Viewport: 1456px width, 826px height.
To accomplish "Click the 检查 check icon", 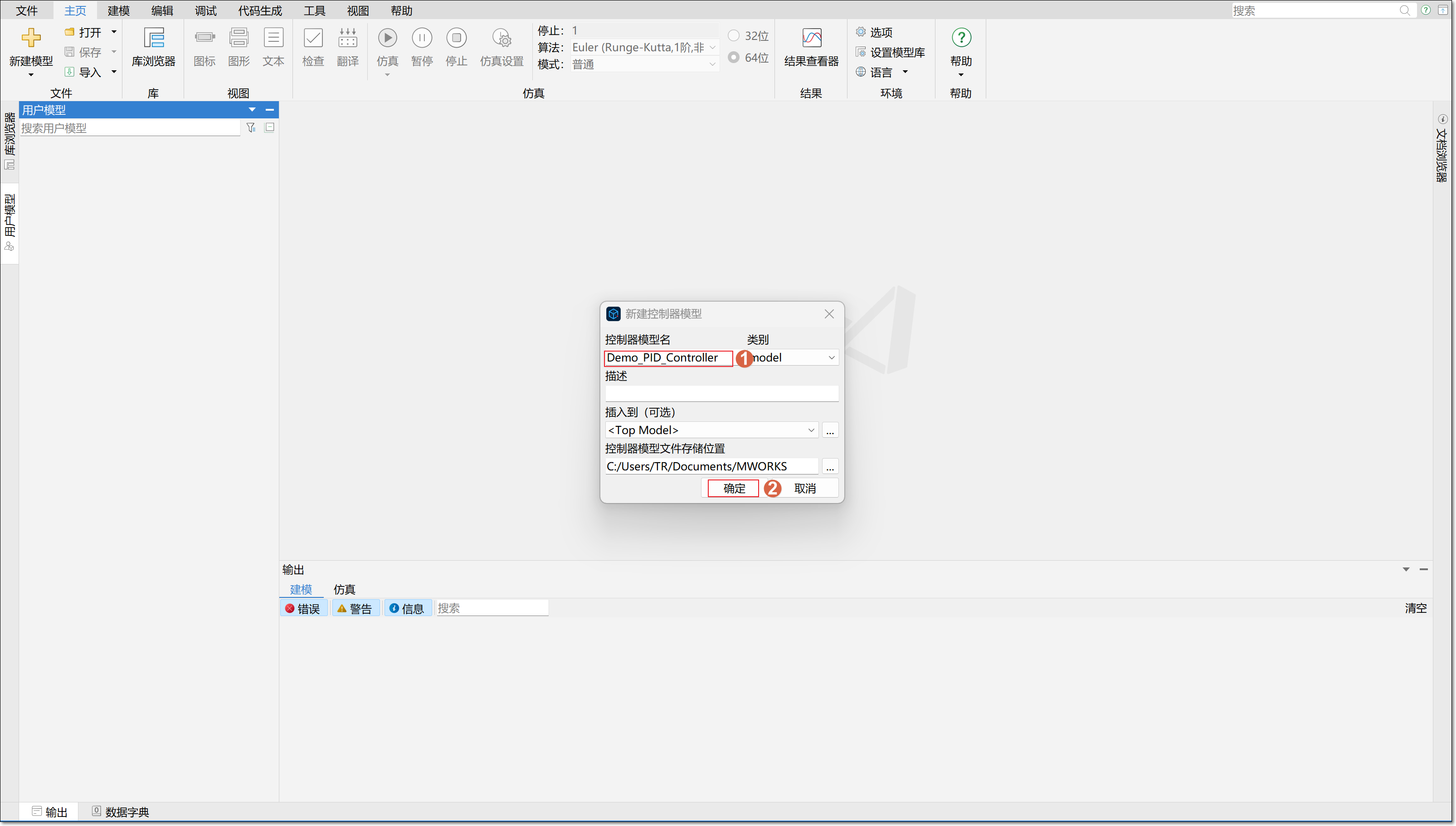I will 312,39.
